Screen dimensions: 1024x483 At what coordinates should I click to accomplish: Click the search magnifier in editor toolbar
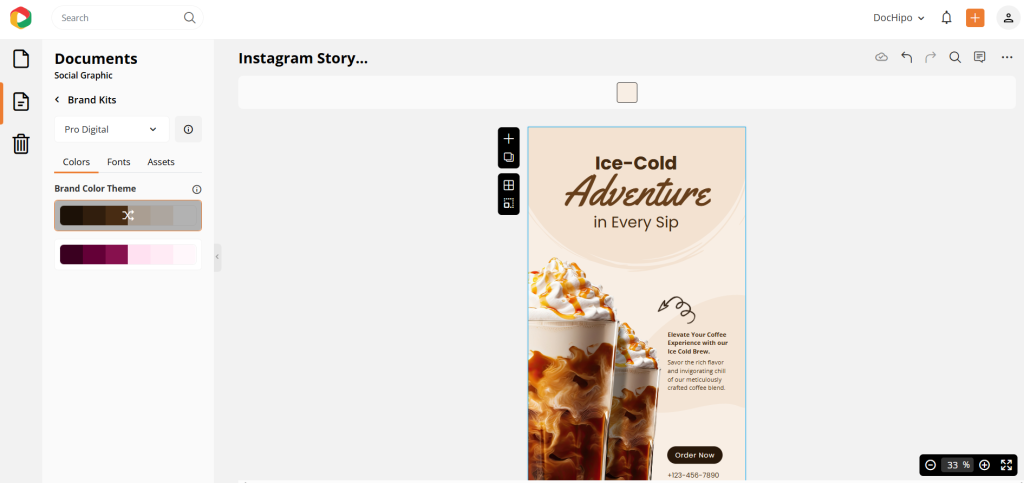pyautogui.click(x=955, y=57)
